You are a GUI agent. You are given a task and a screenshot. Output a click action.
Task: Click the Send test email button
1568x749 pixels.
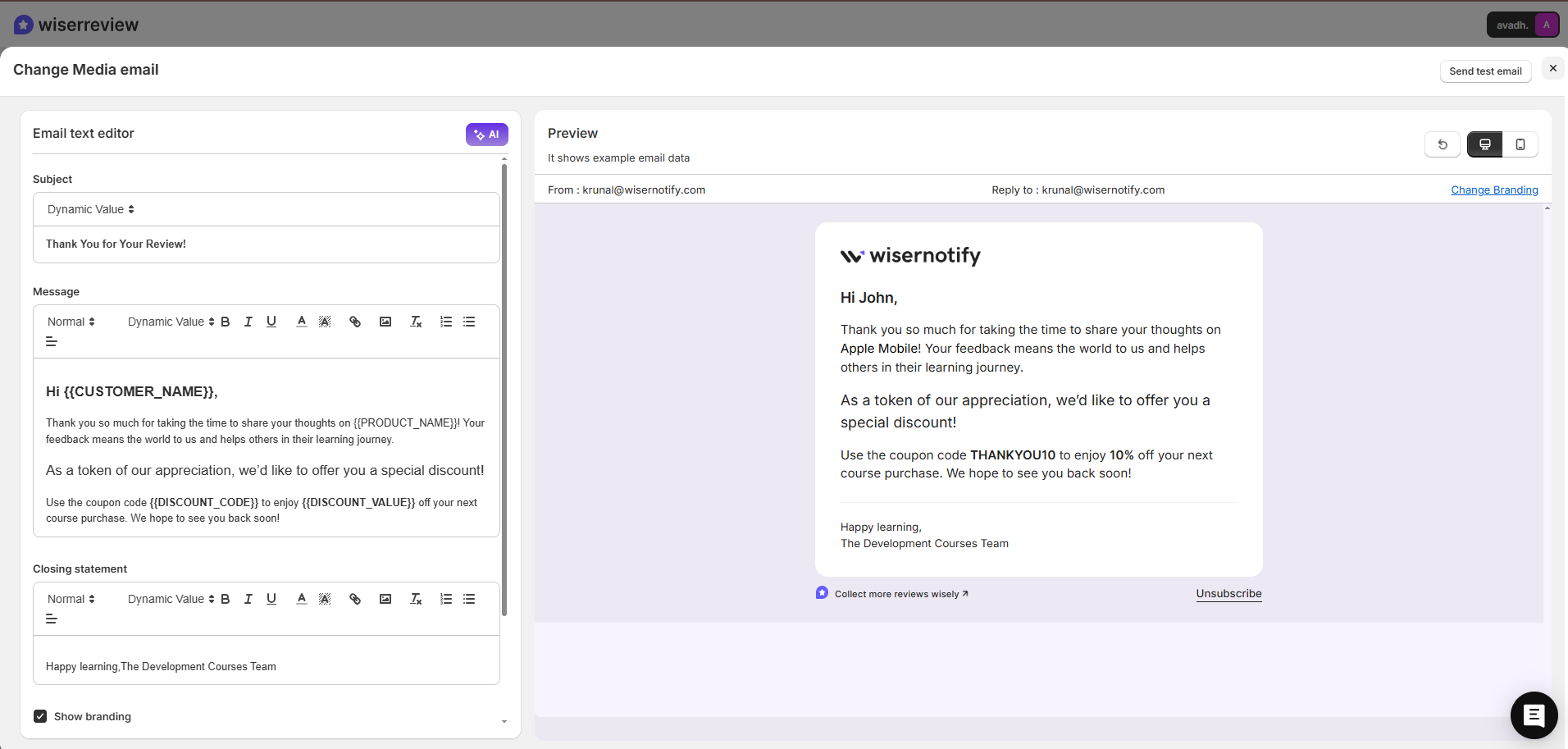[1485, 71]
